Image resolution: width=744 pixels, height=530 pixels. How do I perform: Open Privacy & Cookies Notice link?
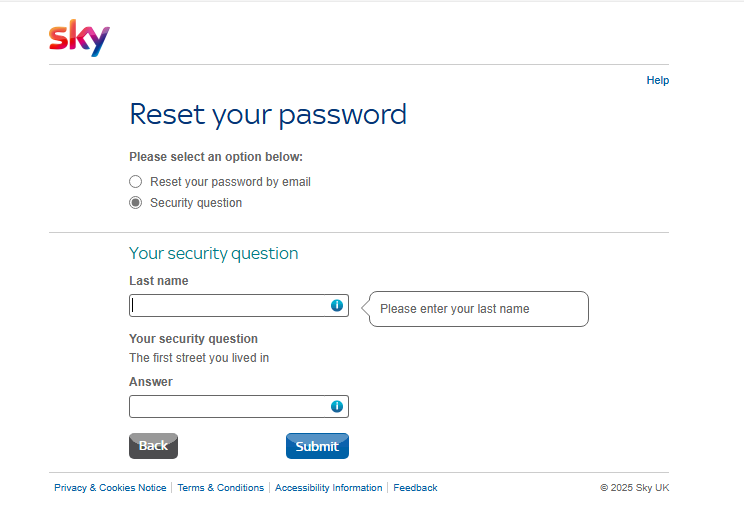[110, 488]
